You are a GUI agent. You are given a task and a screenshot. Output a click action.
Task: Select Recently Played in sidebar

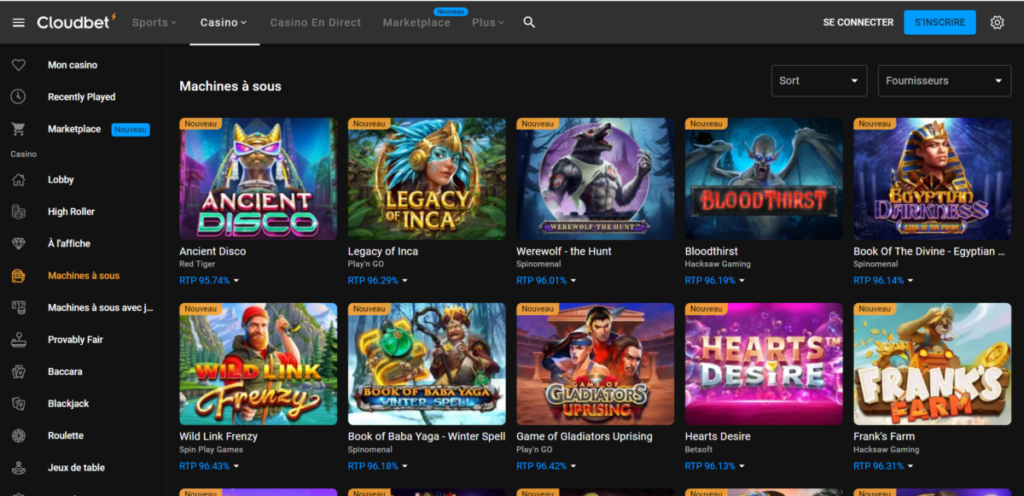(x=82, y=97)
